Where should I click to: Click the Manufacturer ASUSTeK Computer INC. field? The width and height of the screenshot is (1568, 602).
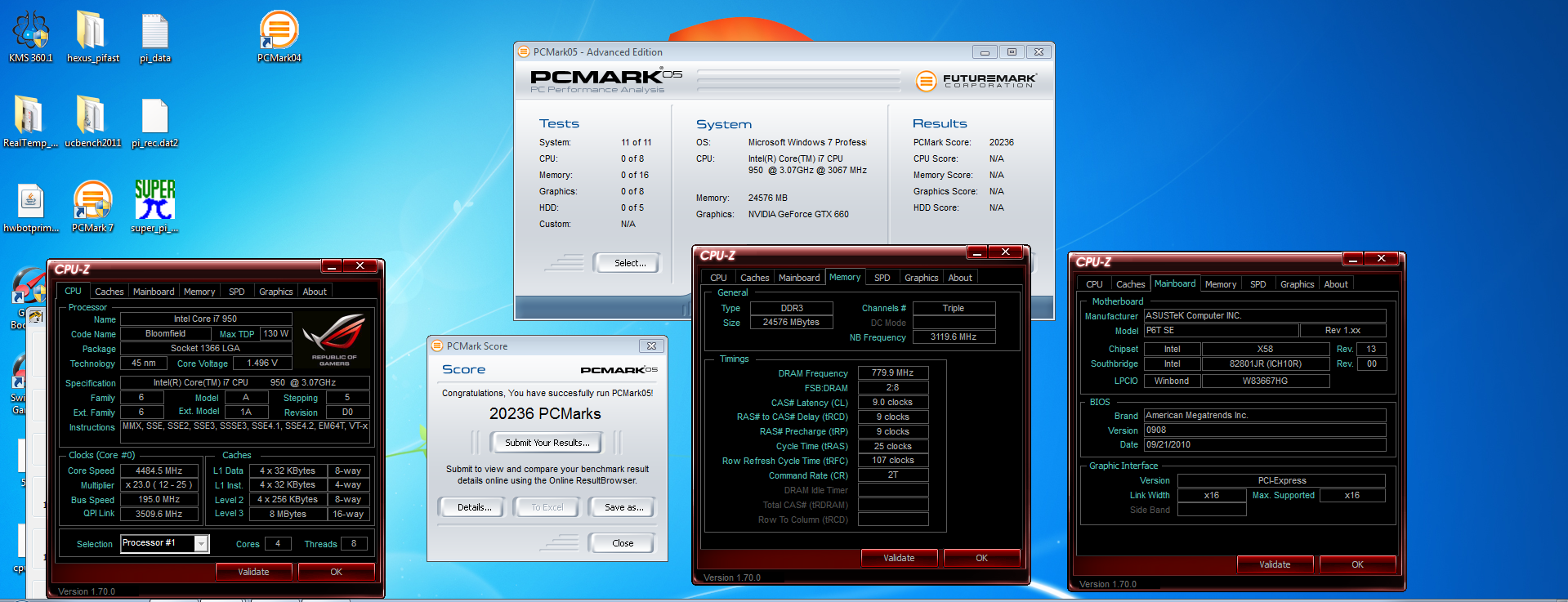click(x=1265, y=315)
